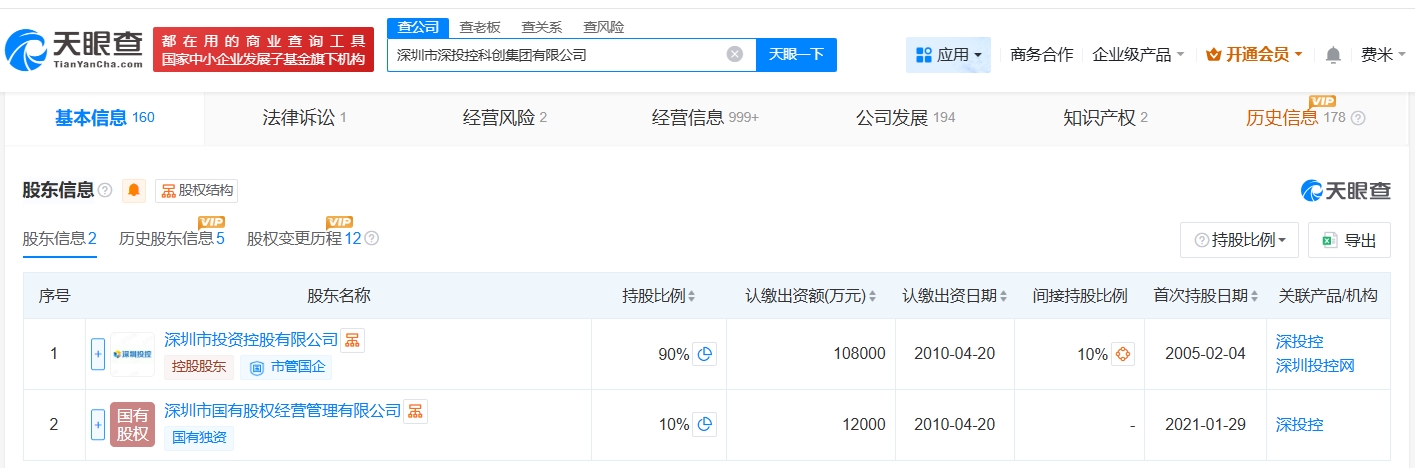Expand row 2 shareholder with plus button
The image size is (1415, 468).
[98, 424]
